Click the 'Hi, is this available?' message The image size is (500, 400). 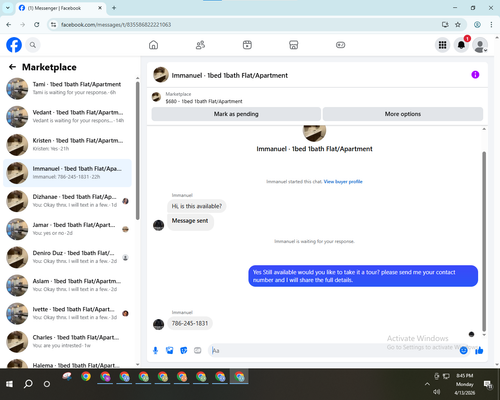point(197,206)
